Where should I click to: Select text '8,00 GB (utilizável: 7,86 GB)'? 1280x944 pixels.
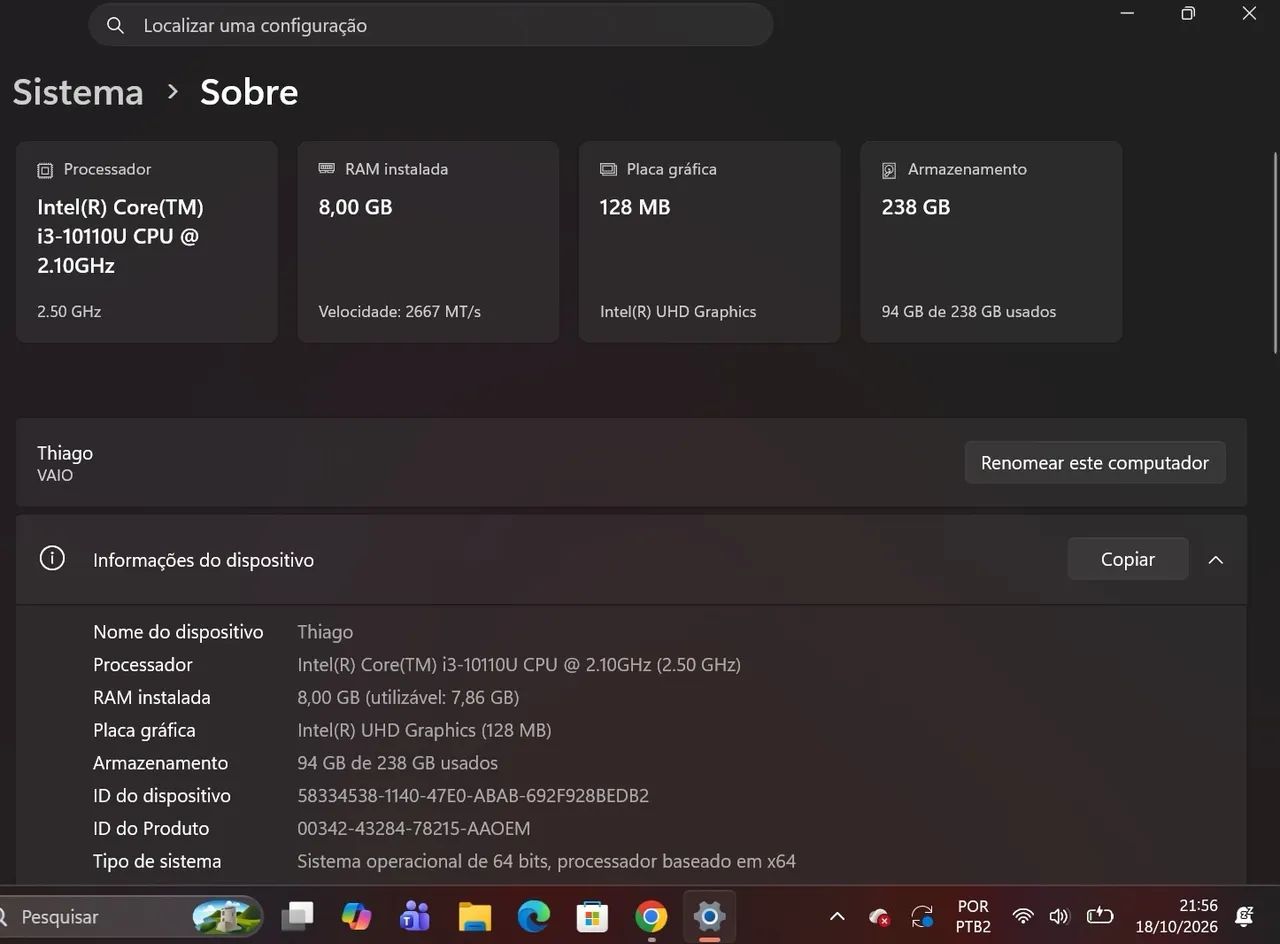point(408,698)
